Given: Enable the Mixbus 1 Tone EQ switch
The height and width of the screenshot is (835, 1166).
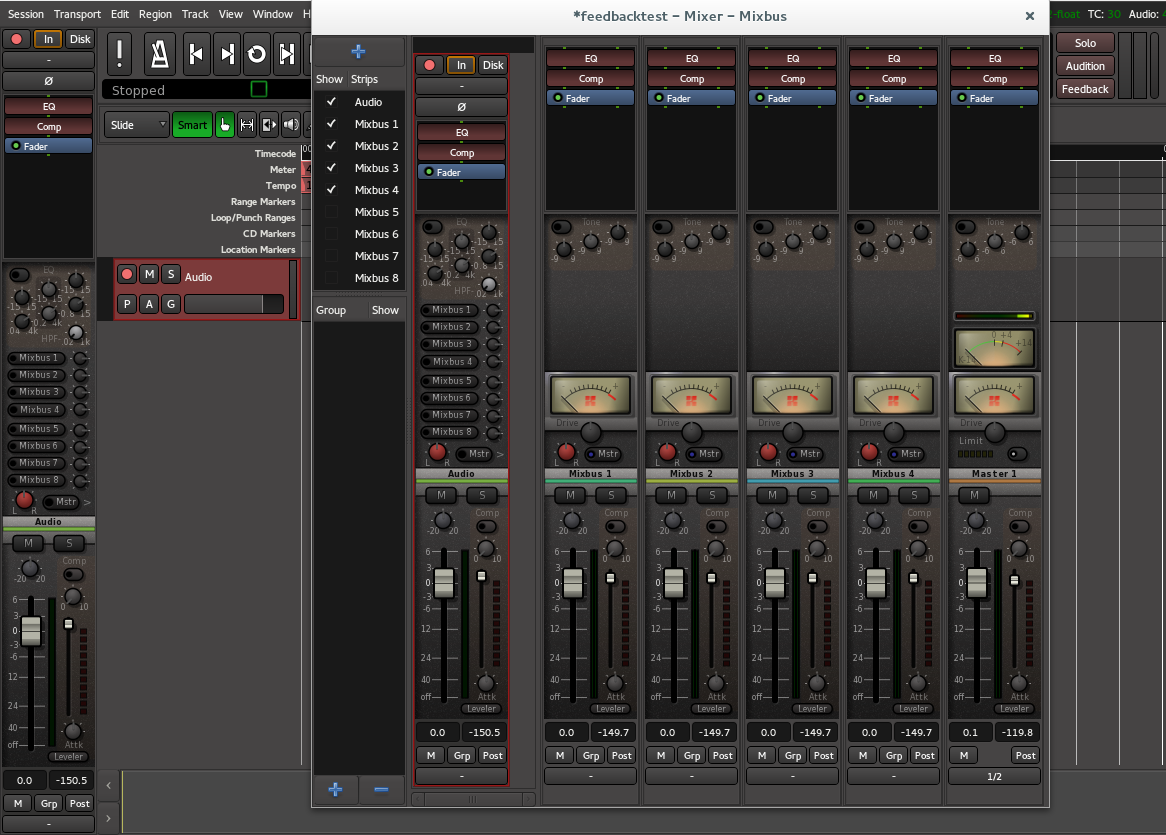Looking at the screenshot, I should (562, 227).
